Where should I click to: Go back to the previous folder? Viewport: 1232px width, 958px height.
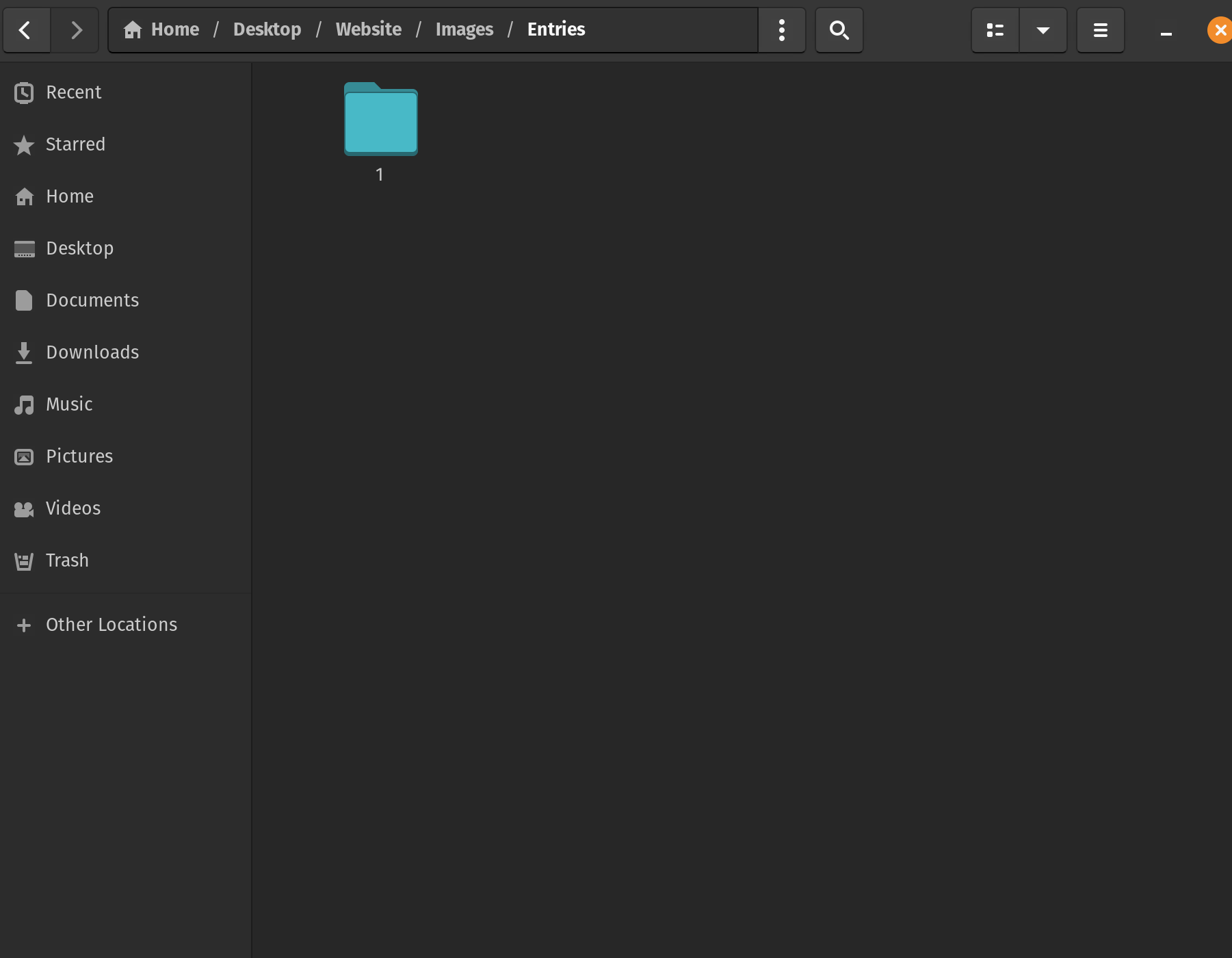point(26,30)
